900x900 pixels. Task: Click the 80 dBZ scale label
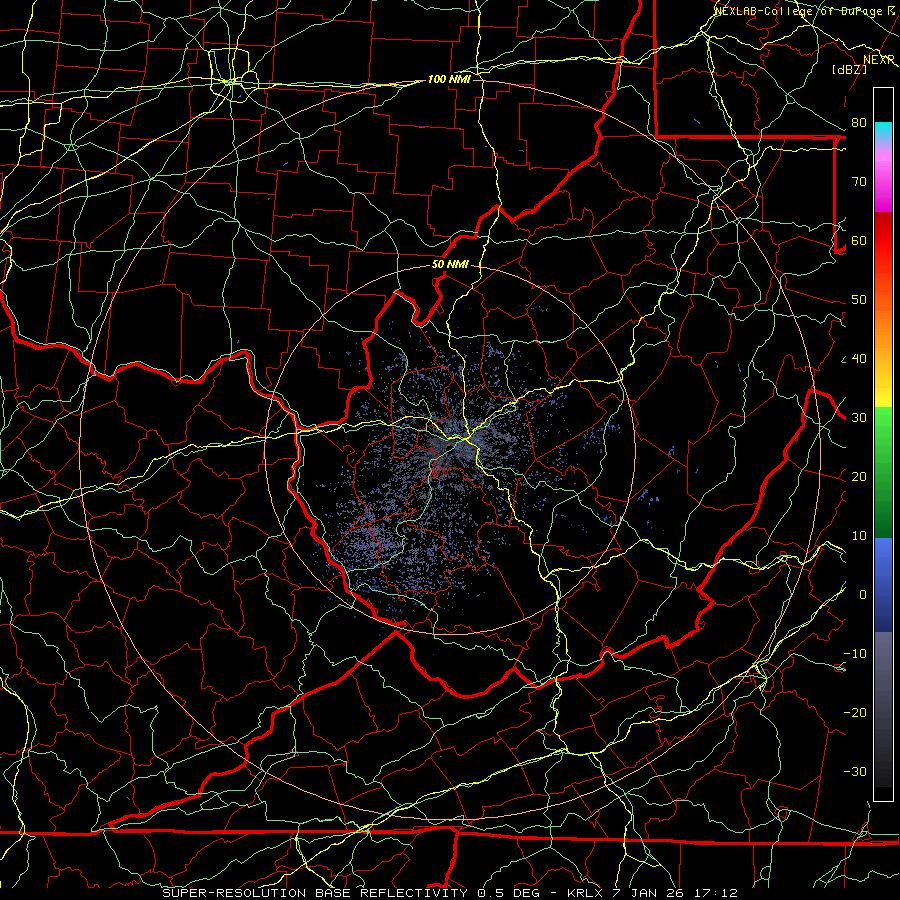[859, 123]
